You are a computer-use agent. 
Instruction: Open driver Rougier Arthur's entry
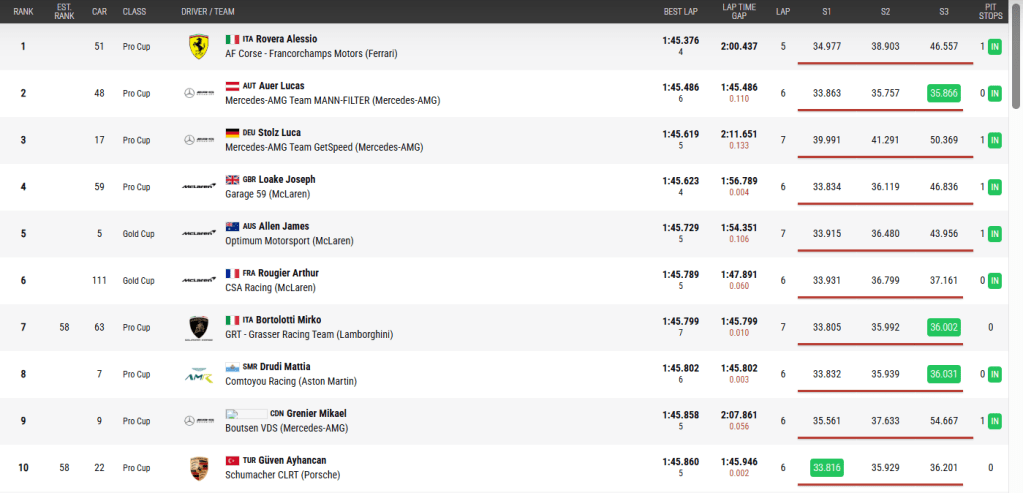coord(288,273)
